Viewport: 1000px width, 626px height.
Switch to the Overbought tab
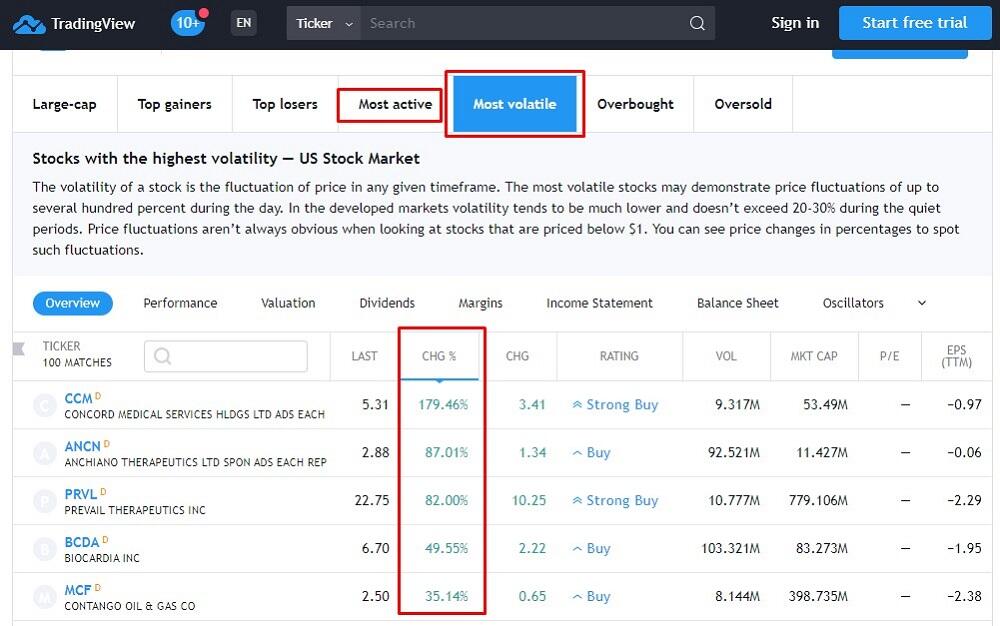pos(635,104)
